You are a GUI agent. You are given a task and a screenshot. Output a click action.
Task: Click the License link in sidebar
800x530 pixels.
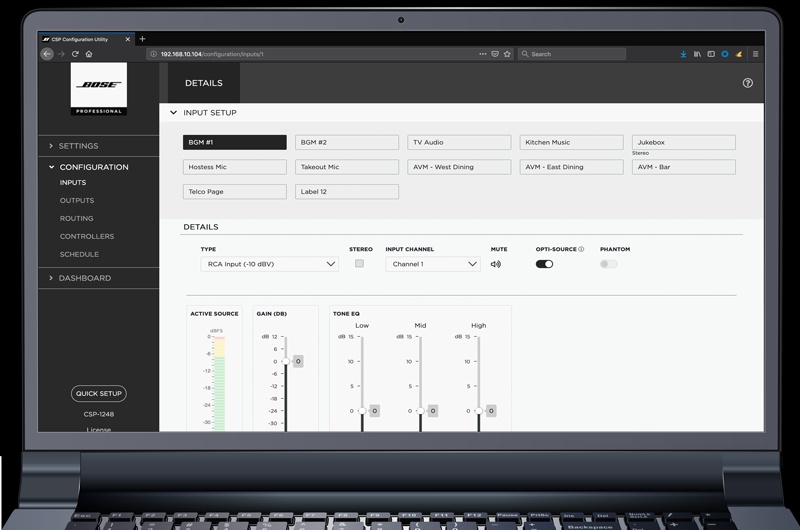tap(99, 430)
